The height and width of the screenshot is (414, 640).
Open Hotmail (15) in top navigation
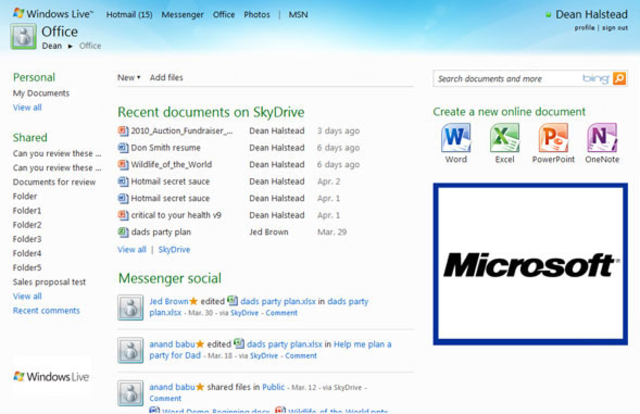coord(129,15)
